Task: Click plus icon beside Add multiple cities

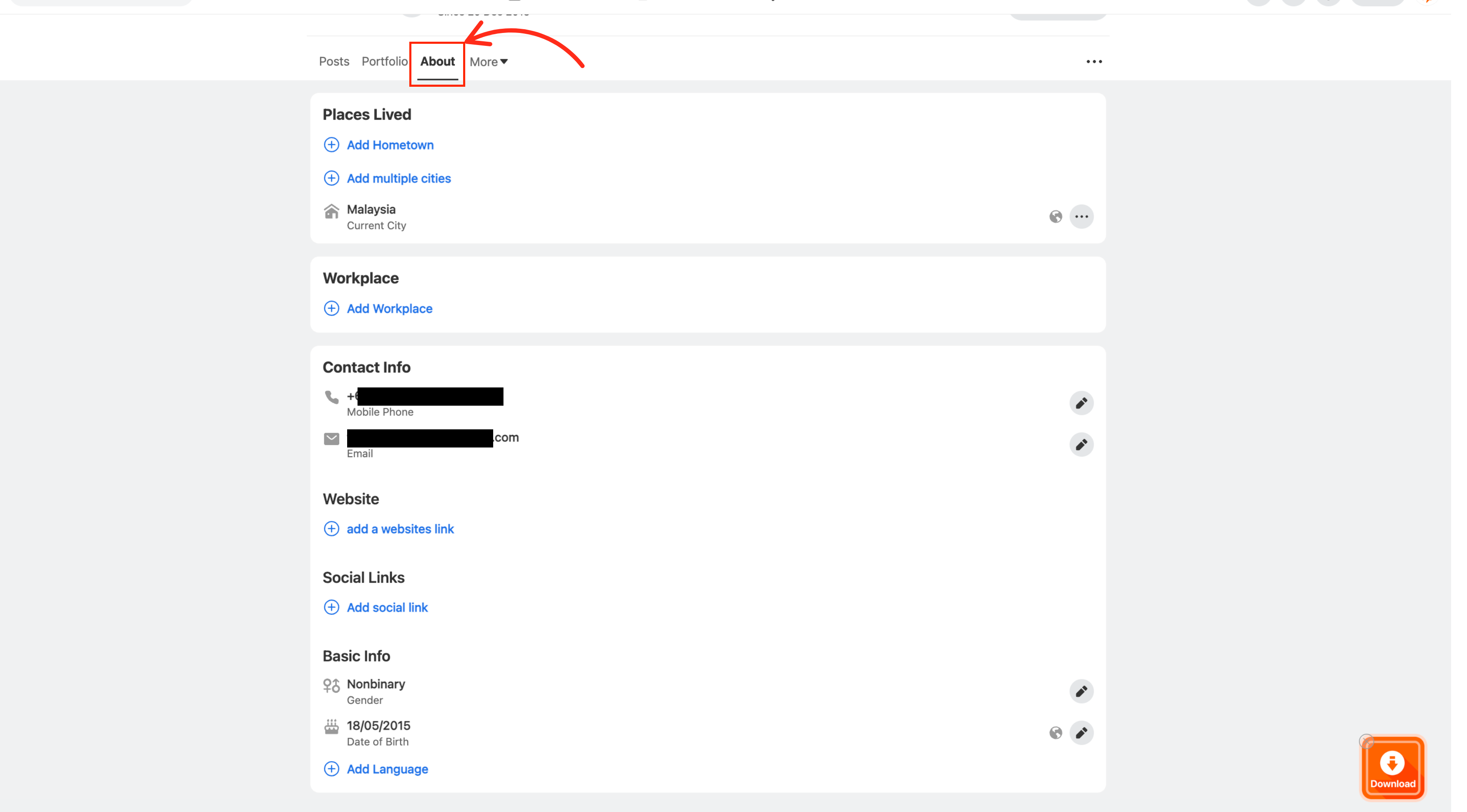Action: coord(331,178)
